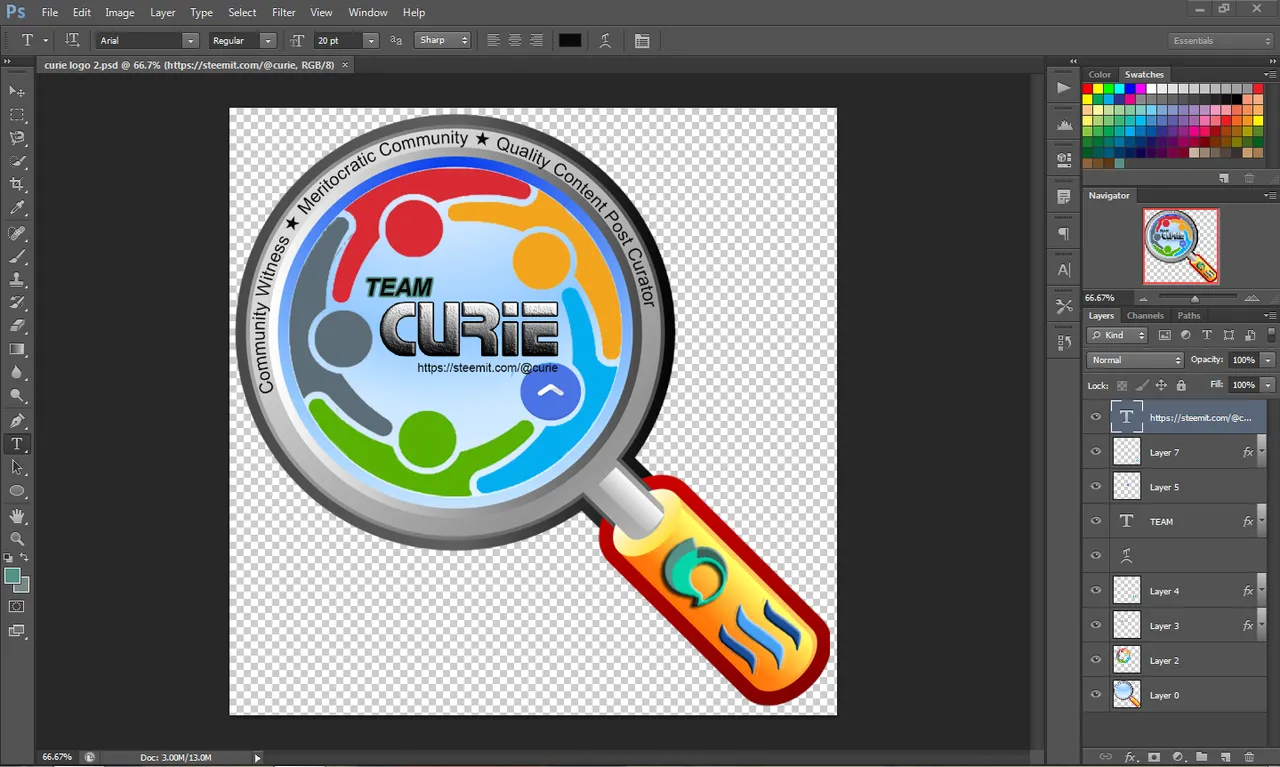Open the Essentials workspace dropdown
Image resolution: width=1280 pixels, height=767 pixels.
[1221, 41]
